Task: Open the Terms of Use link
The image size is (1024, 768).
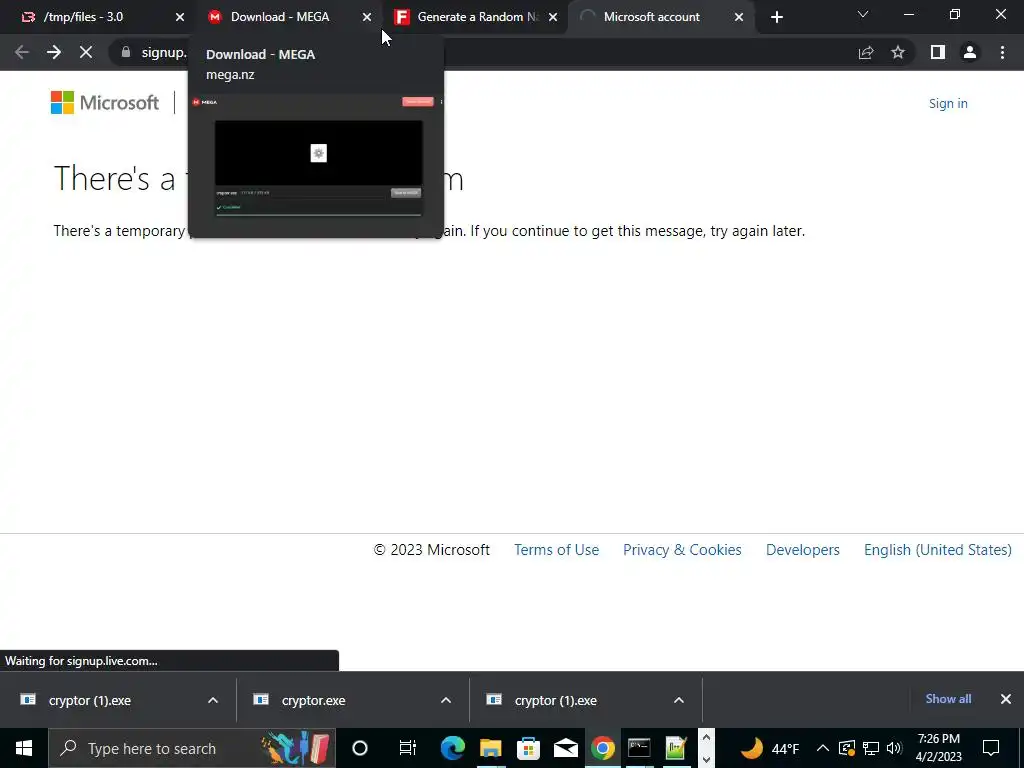Action: 556,550
